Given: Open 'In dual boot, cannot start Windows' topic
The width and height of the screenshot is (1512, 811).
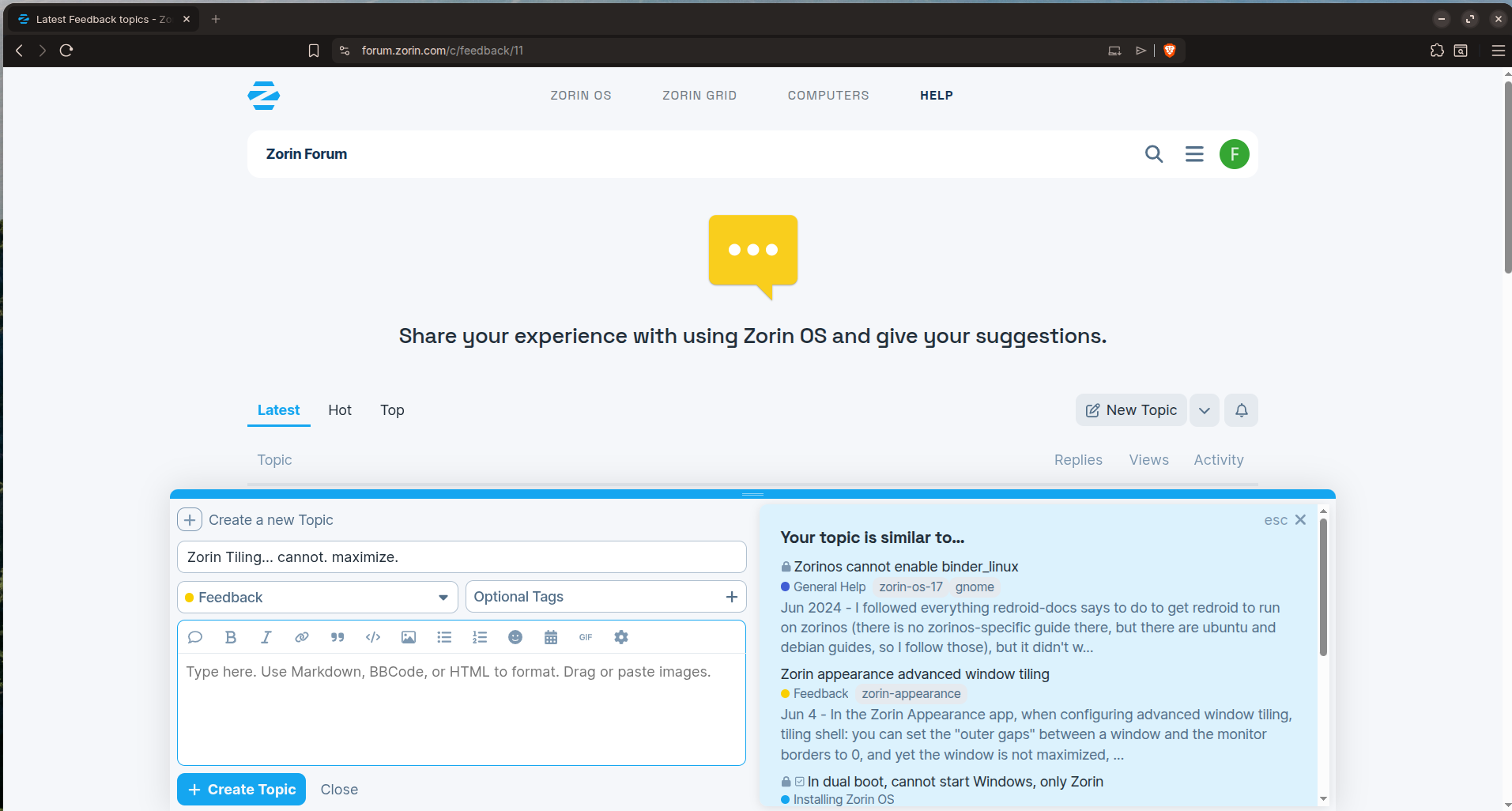Looking at the screenshot, I should 956,782.
